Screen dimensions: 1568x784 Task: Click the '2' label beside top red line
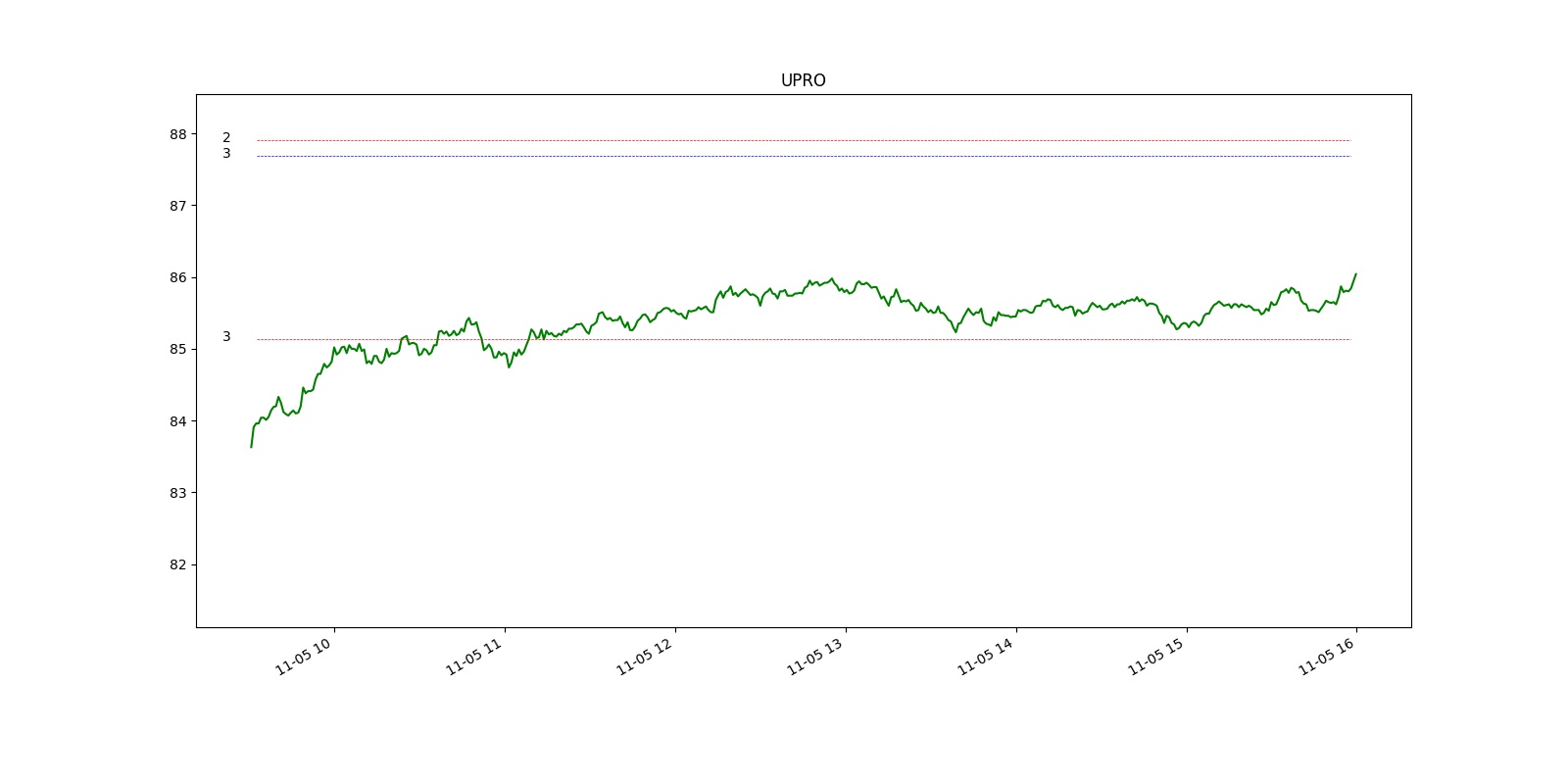pyautogui.click(x=226, y=138)
